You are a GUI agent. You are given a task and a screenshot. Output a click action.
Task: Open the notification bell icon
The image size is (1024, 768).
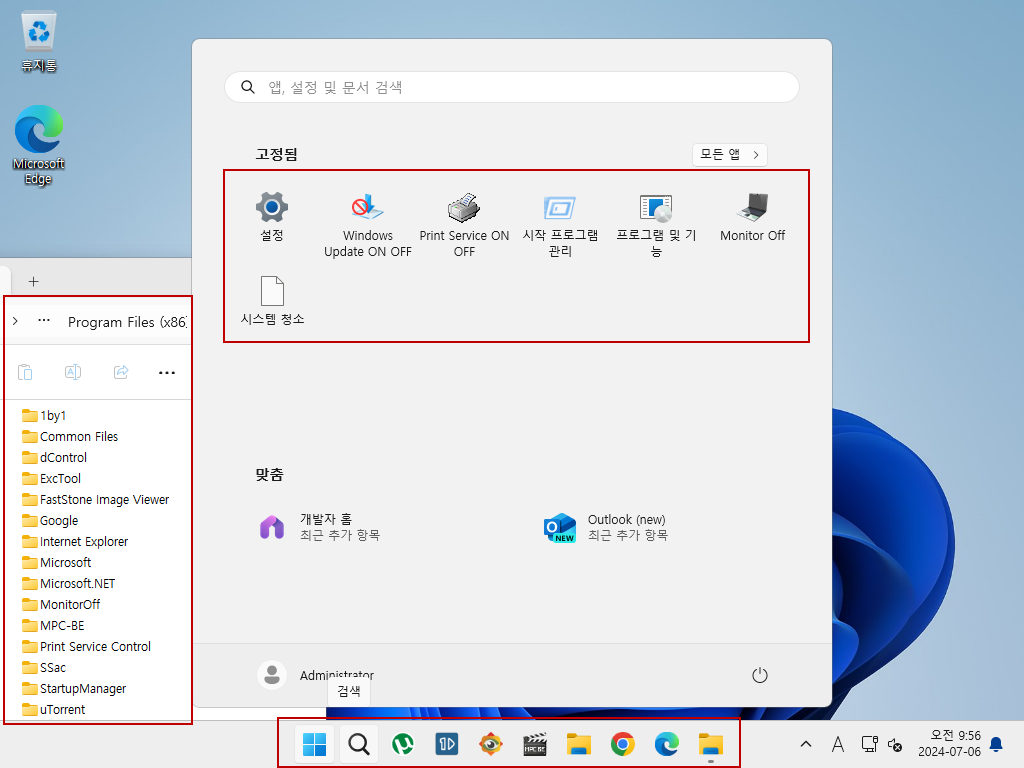997,744
